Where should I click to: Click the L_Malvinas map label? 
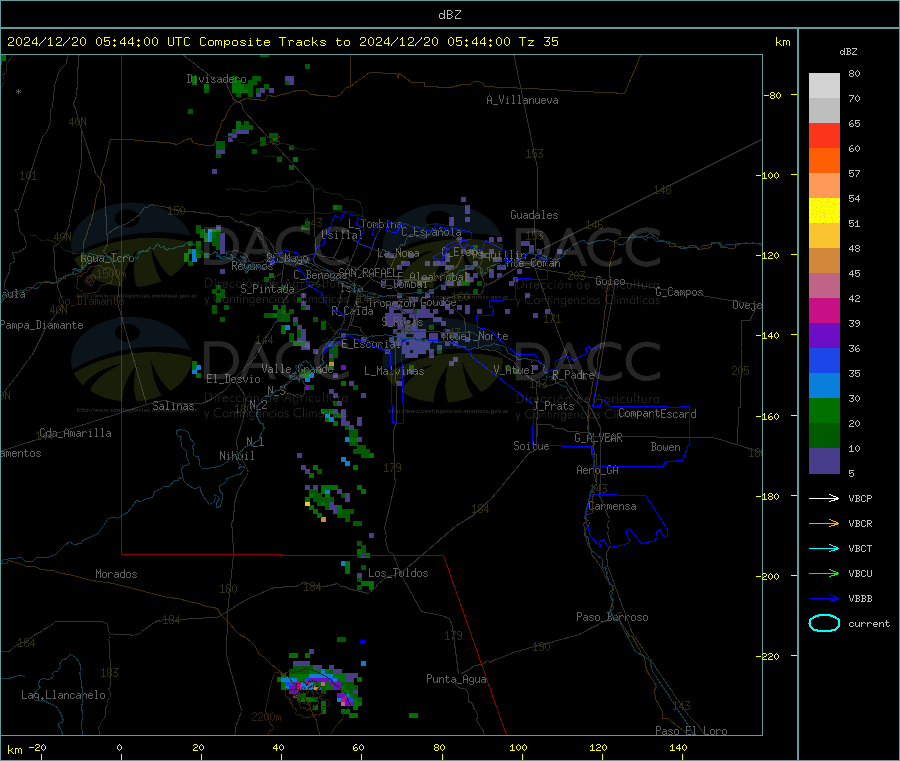pyautogui.click(x=394, y=371)
